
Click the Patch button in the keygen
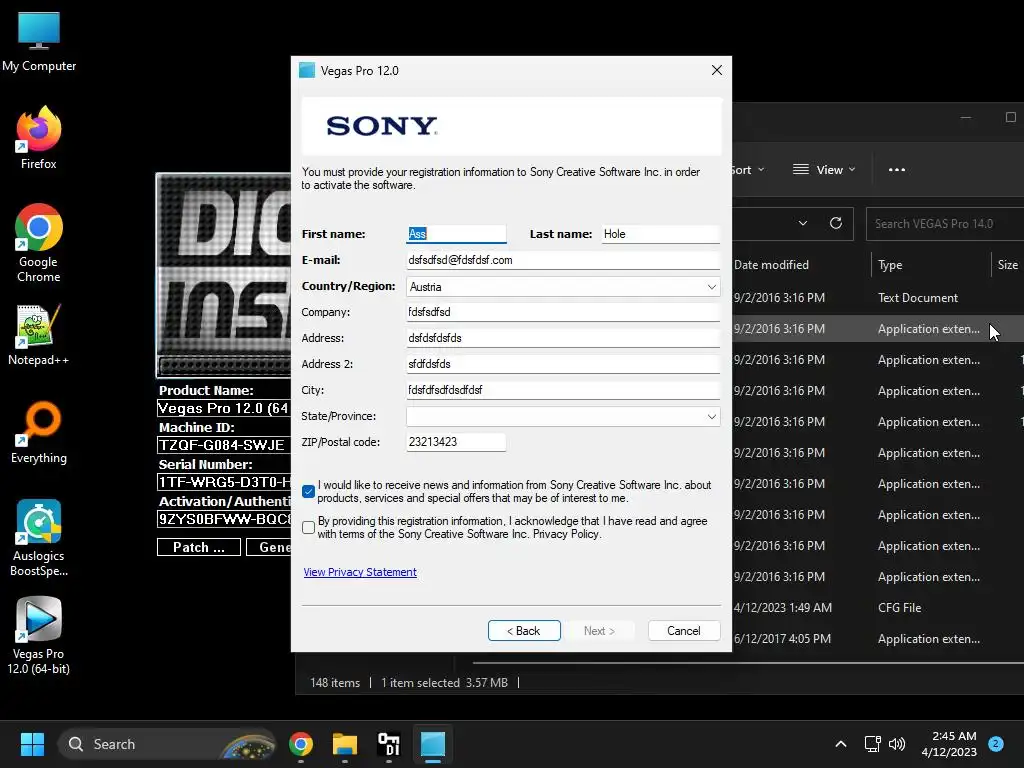[199, 547]
